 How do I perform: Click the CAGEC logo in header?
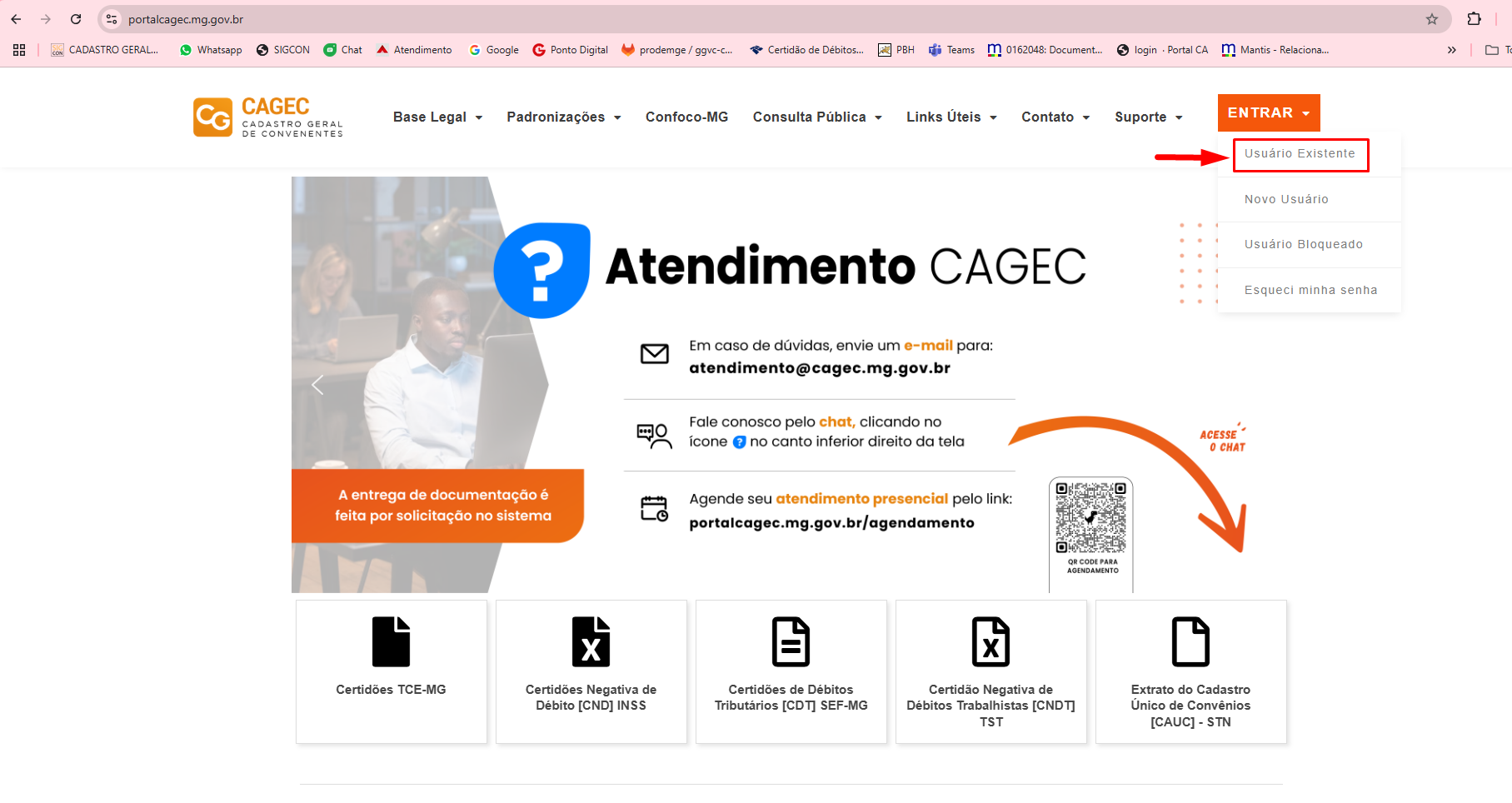(x=268, y=117)
